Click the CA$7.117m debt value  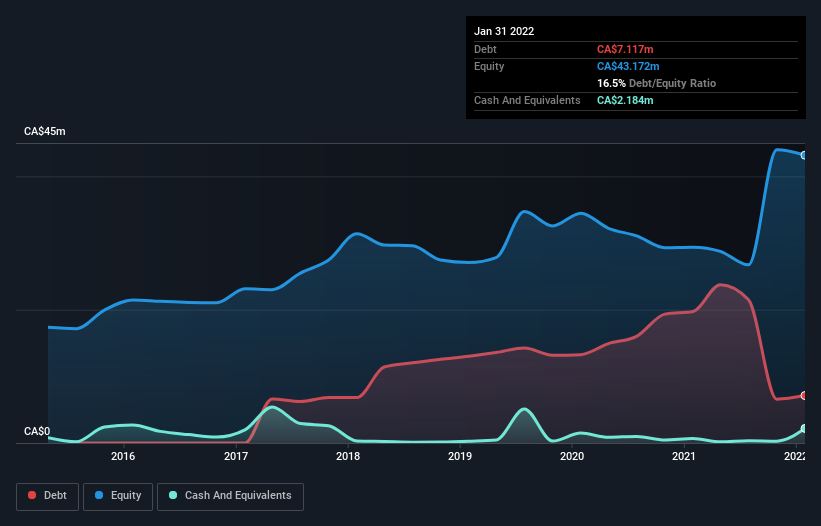point(625,49)
